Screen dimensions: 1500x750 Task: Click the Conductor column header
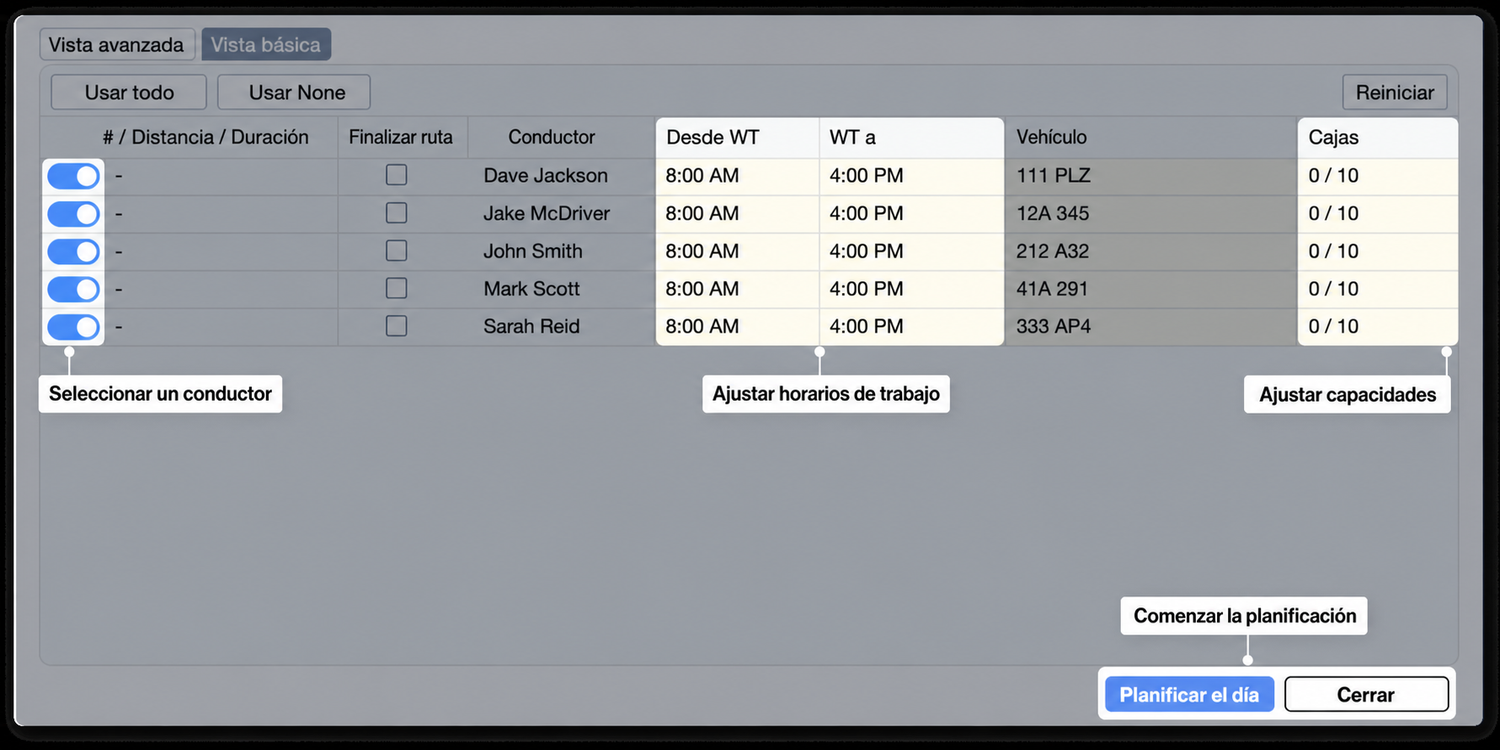[552, 137]
